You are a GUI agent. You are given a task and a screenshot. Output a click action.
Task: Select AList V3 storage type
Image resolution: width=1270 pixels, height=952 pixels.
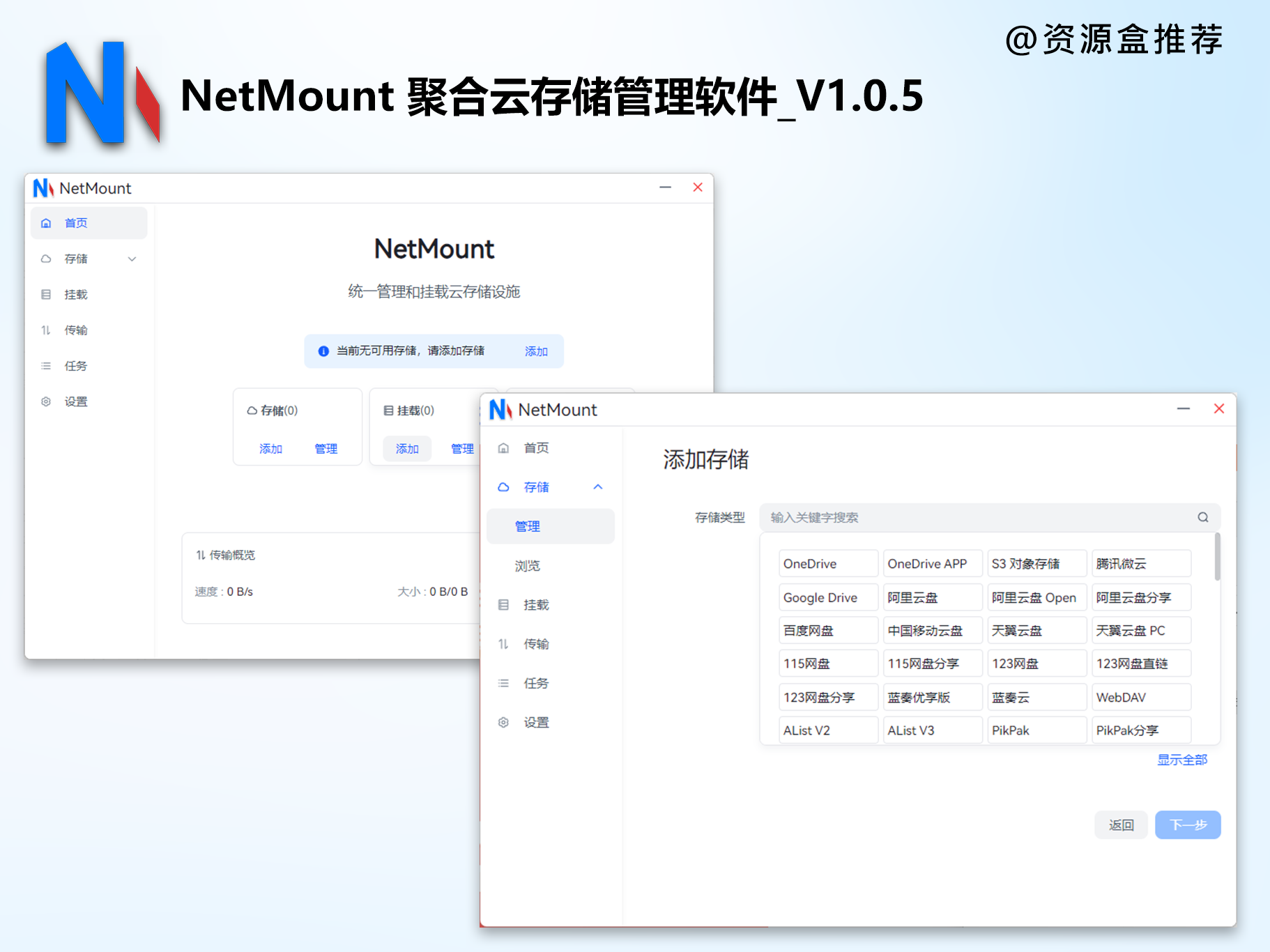tap(933, 730)
